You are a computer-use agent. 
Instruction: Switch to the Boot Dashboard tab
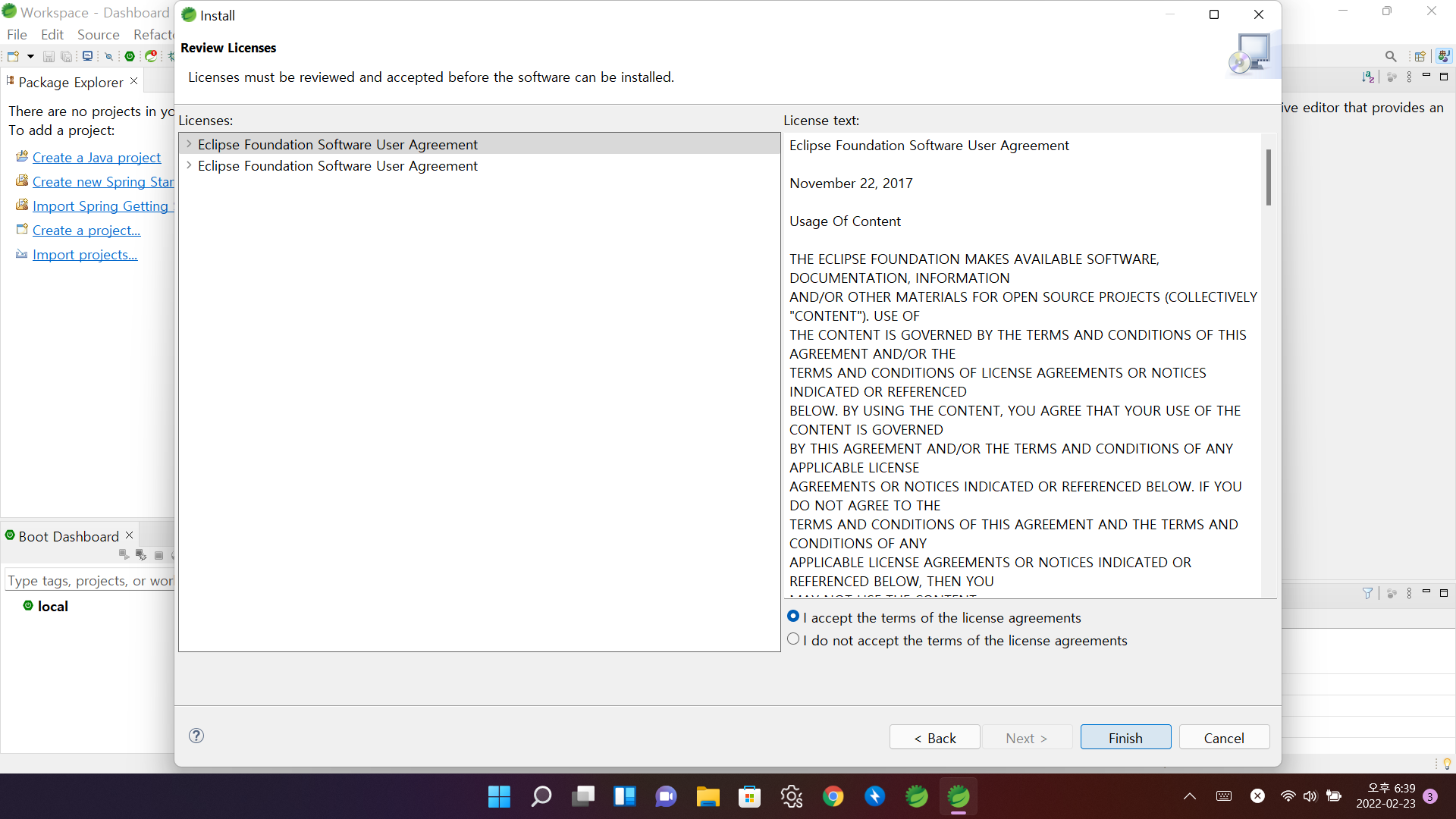[x=68, y=536]
